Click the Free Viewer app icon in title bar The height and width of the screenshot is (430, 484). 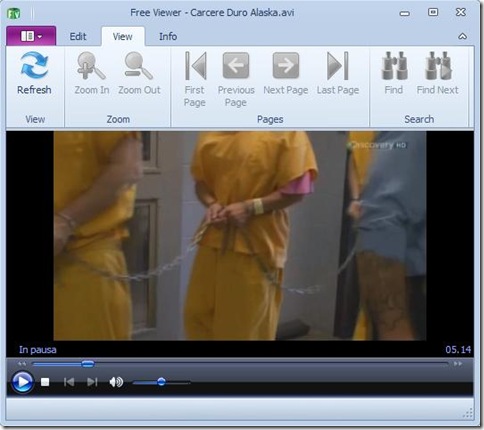tap(14, 13)
